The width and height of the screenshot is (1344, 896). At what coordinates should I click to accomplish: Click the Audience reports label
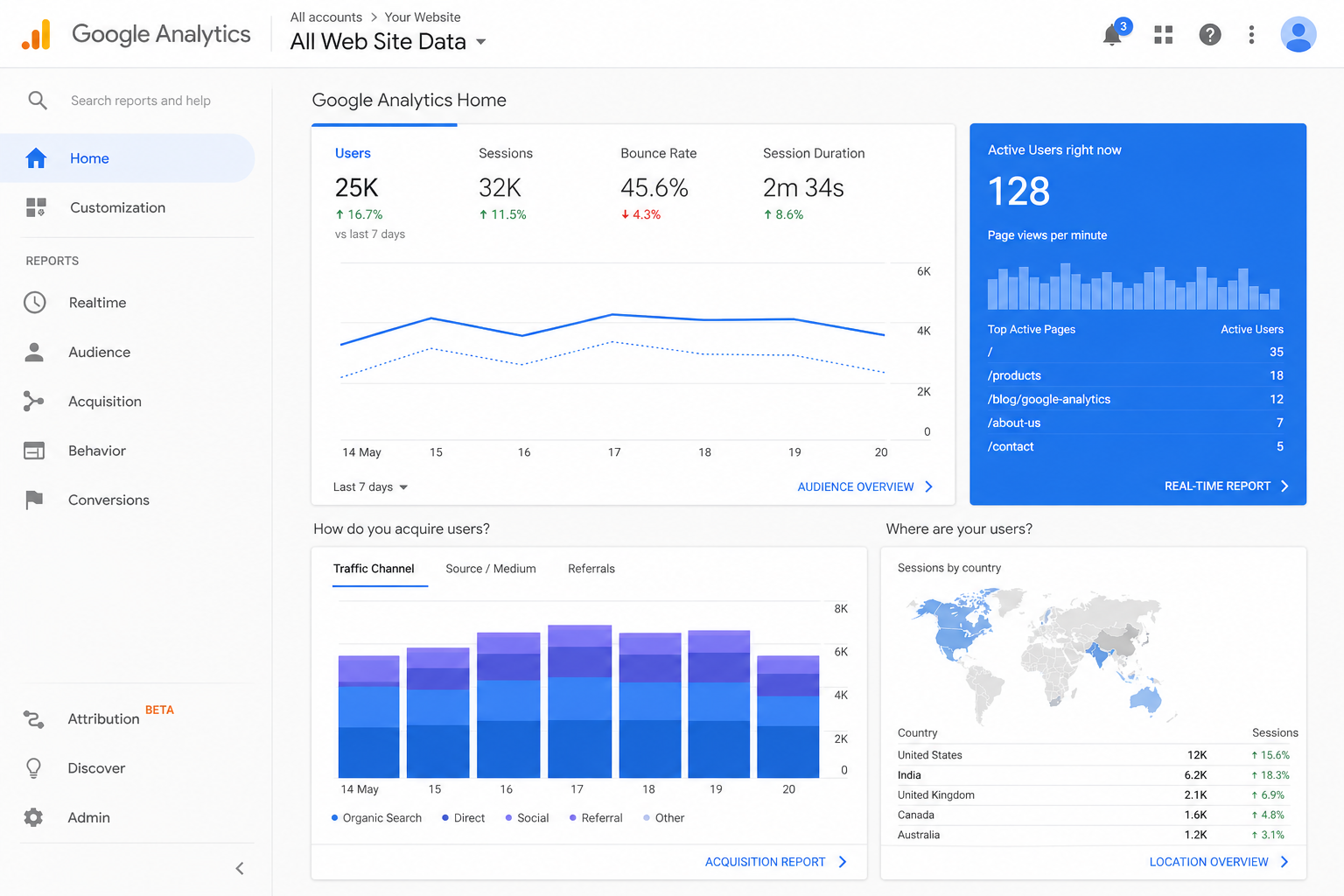[x=100, y=352]
